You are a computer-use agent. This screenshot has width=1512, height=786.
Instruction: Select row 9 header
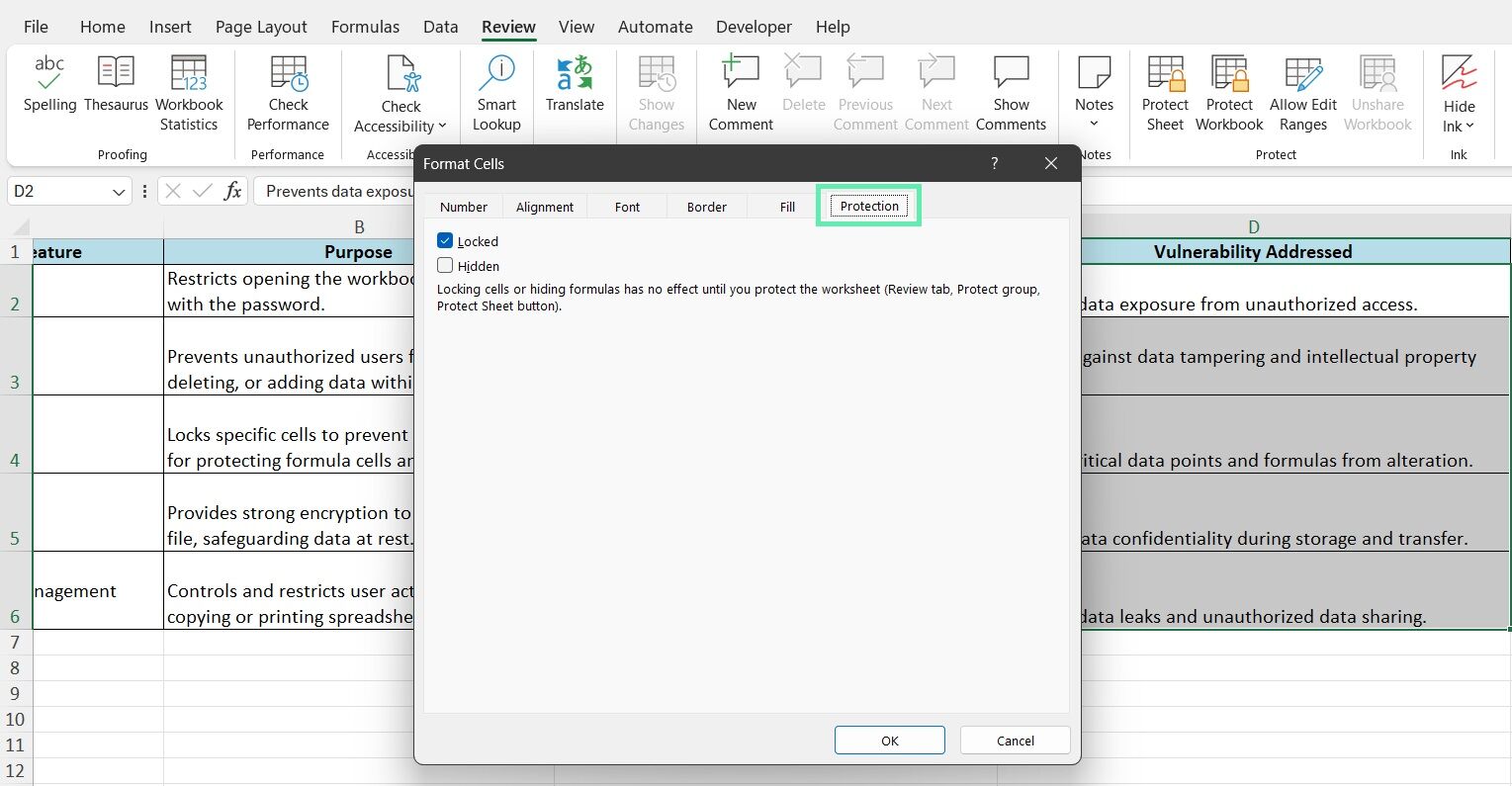pyautogui.click(x=15, y=693)
